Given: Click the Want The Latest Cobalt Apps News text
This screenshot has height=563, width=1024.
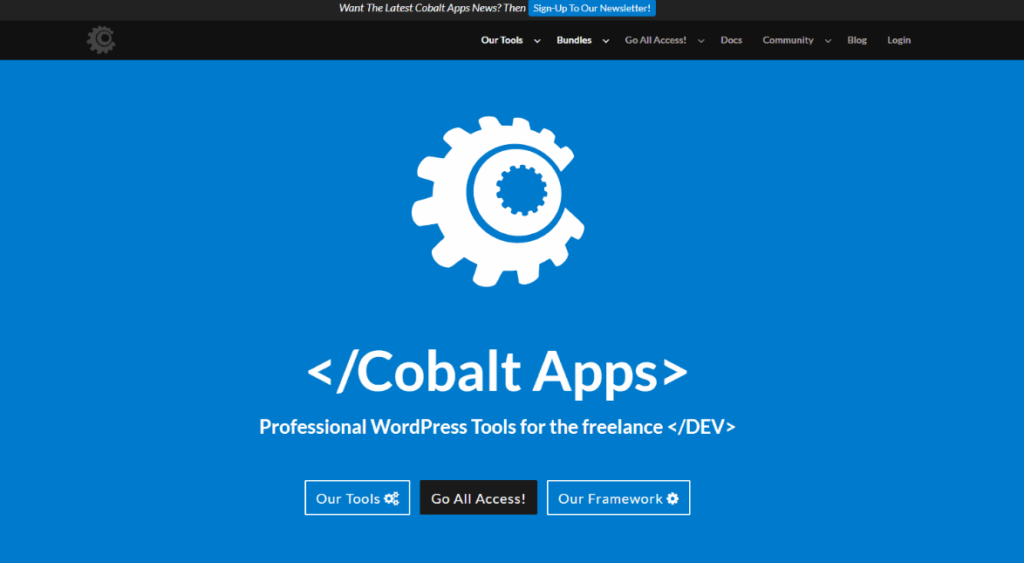Looking at the screenshot, I should coord(432,8).
